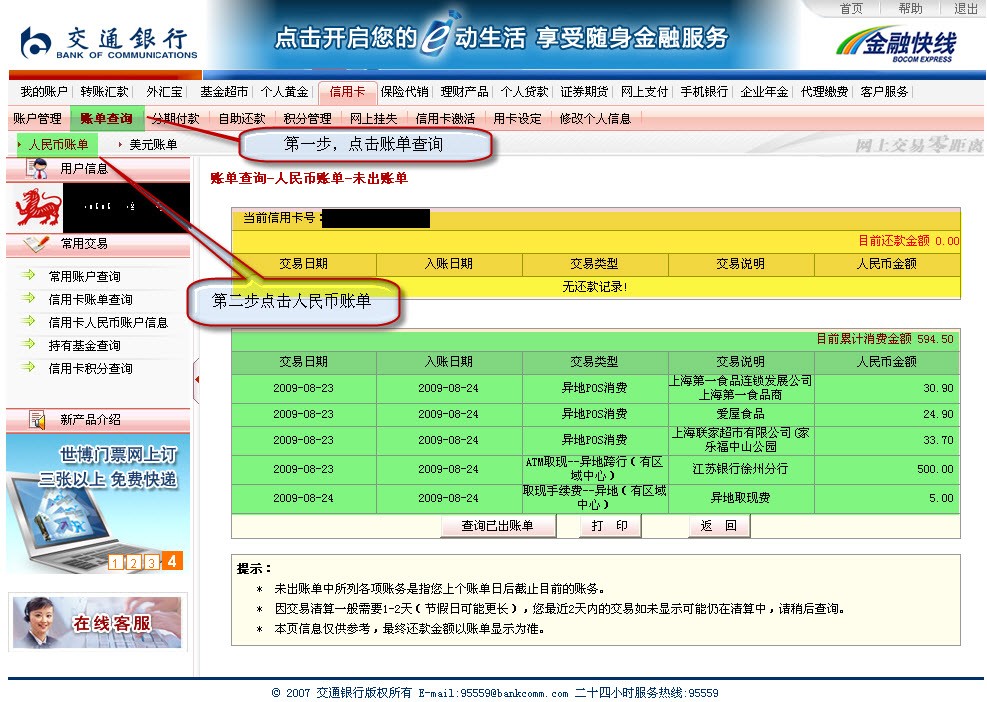
Task: Click the 爱屋食品 transaction description
Action: (740, 414)
